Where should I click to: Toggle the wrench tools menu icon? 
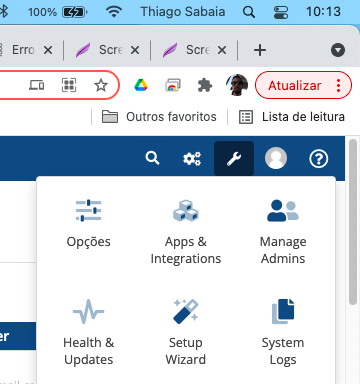point(234,158)
